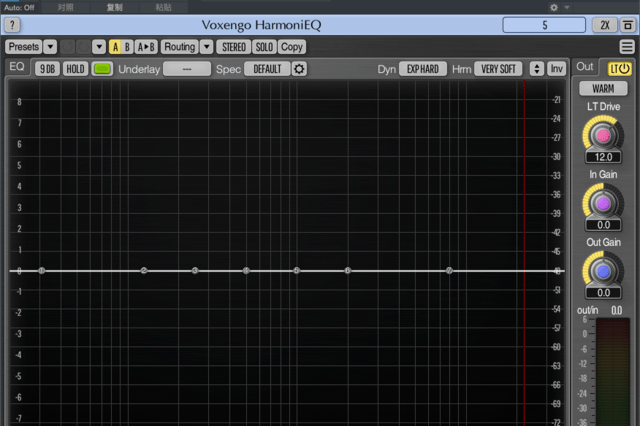This screenshot has height=426, width=640.
Task: Click the In Gain knob
Action: point(603,204)
